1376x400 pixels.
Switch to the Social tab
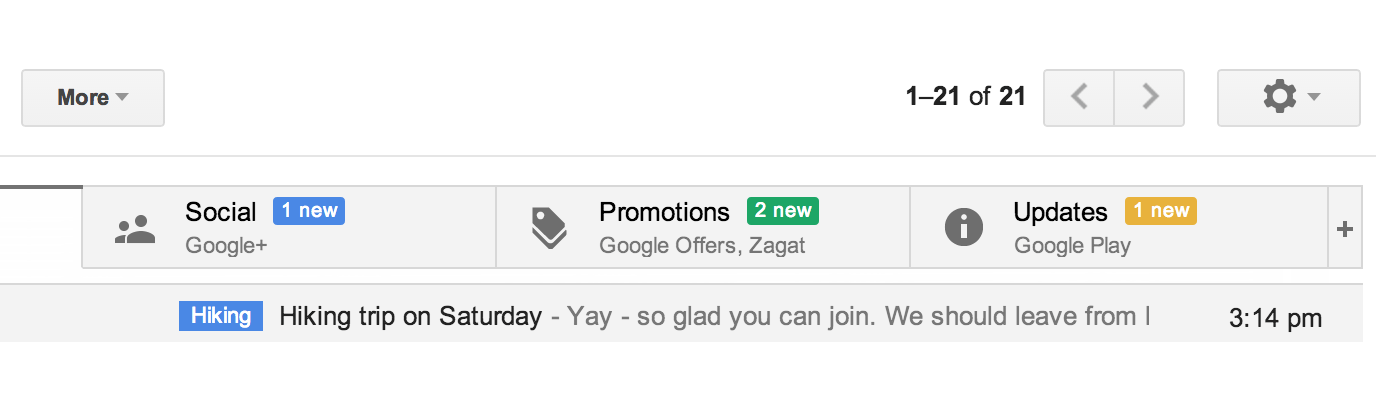(289, 228)
